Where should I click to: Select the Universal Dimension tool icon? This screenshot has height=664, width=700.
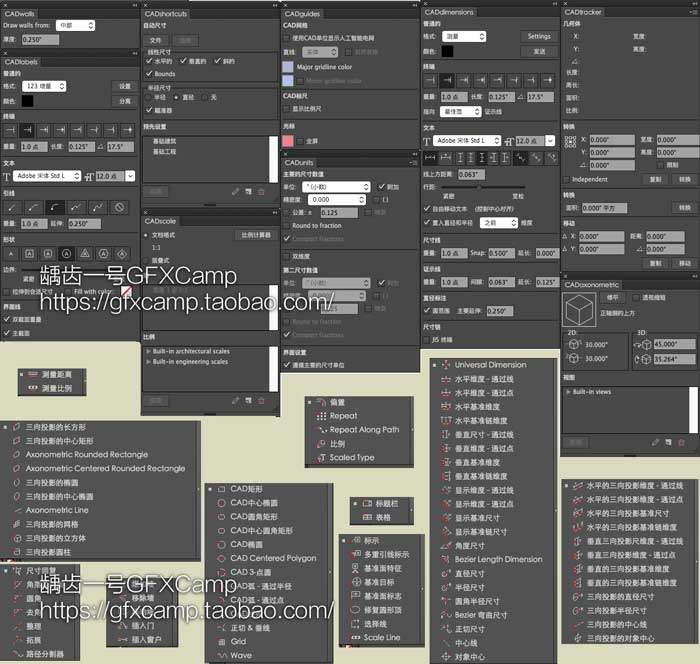[x=446, y=365]
